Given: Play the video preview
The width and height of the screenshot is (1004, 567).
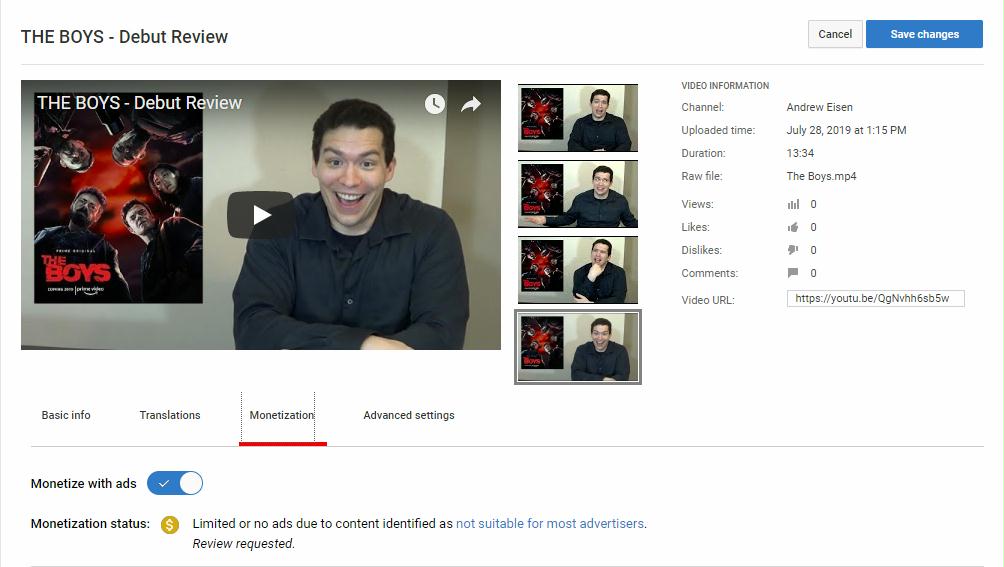Looking at the screenshot, I should click(260, 215).
